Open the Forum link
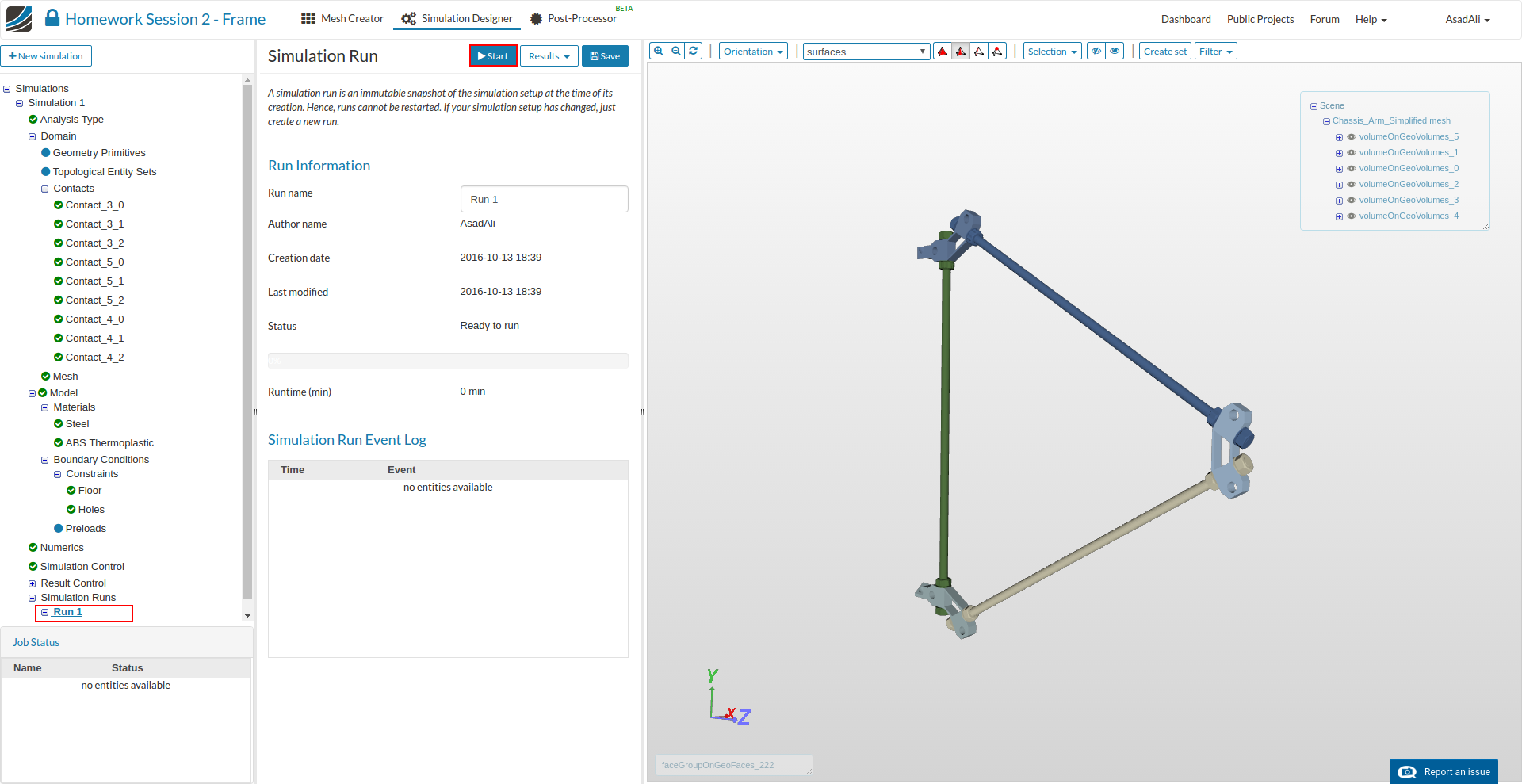The width and height of the screenshot is (1522, 784). (x=1325, y=20)
